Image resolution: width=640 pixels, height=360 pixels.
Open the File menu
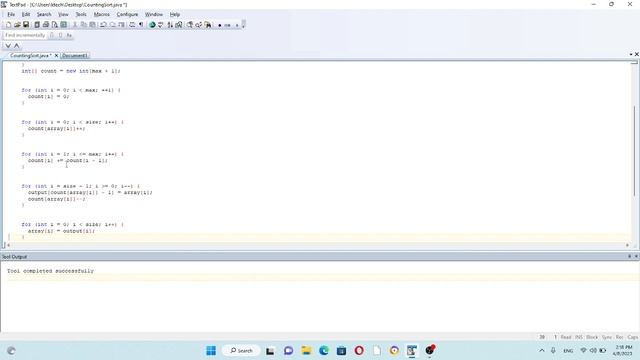point(11,14)
